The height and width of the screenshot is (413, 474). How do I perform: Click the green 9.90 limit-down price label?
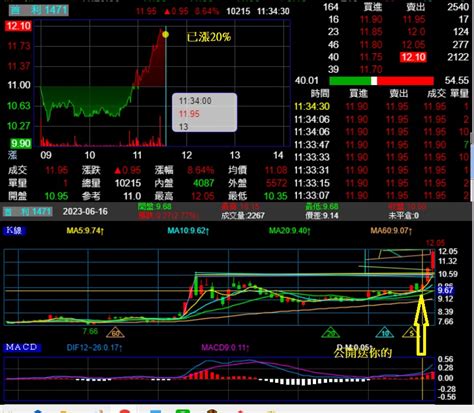[x=21, y=144]
